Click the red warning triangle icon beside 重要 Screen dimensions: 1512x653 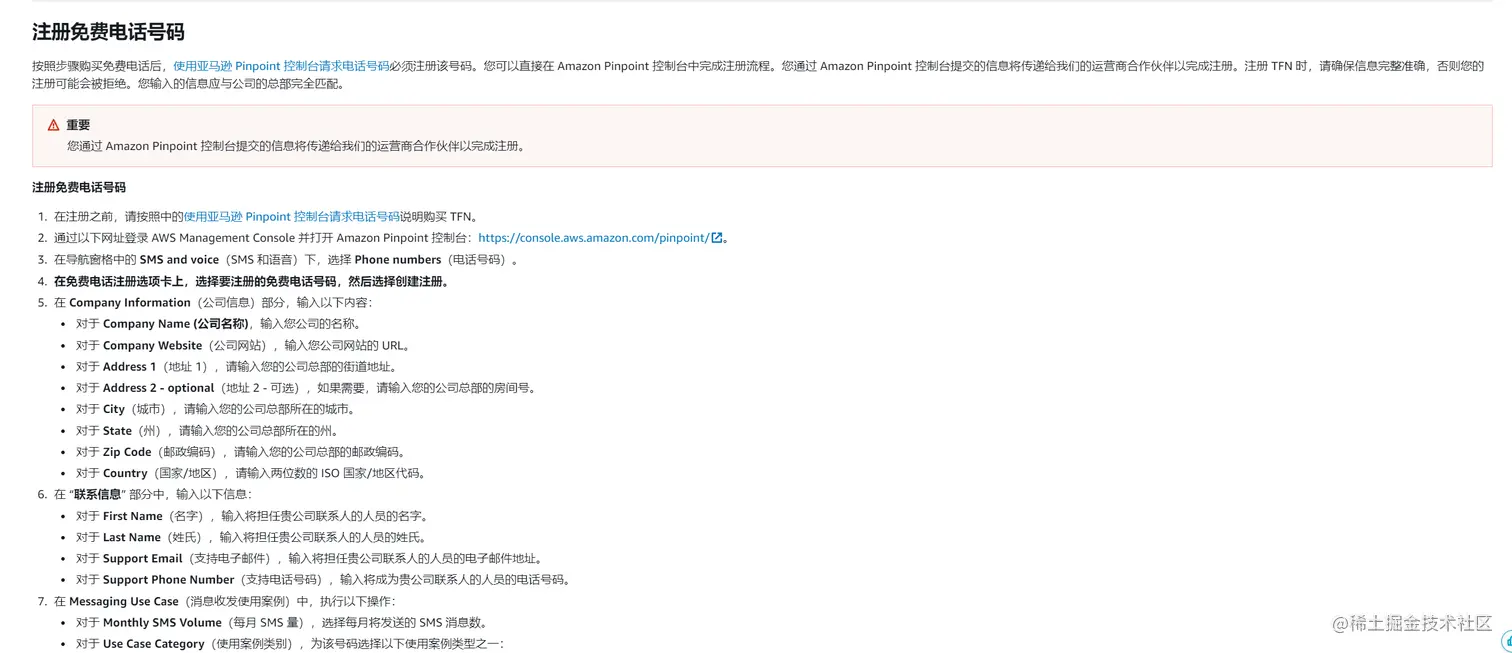[54, 125]
